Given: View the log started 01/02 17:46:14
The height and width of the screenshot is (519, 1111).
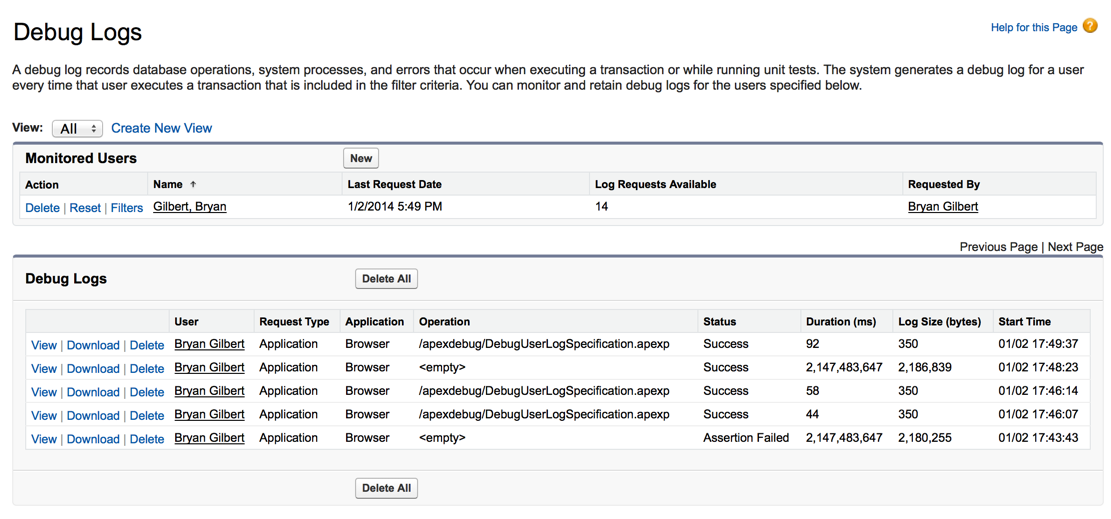Looking at the screenshot, I should (x=44, y=392).
